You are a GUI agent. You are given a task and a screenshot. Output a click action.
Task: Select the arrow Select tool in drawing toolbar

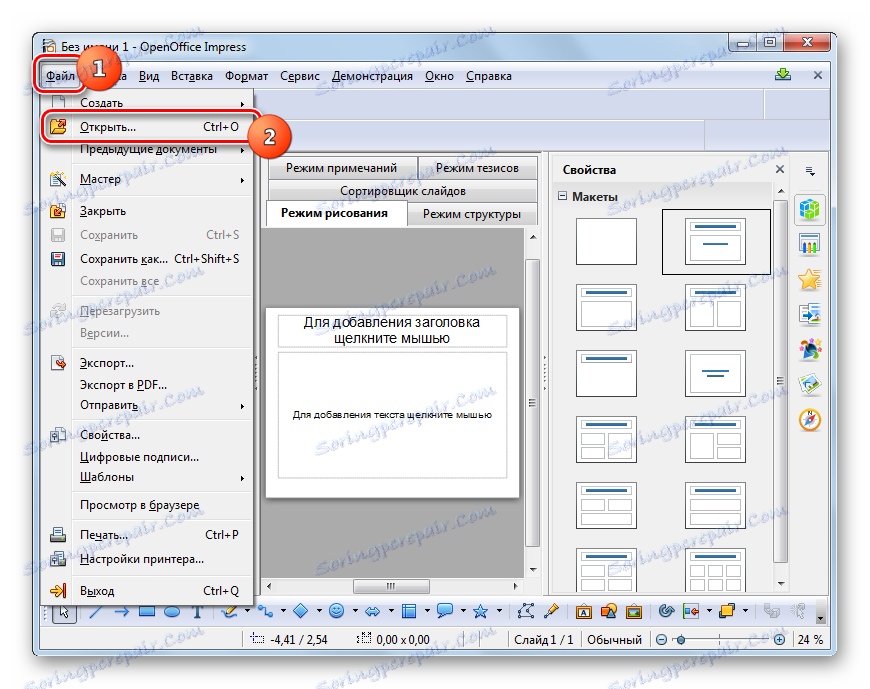pos(64,611)
